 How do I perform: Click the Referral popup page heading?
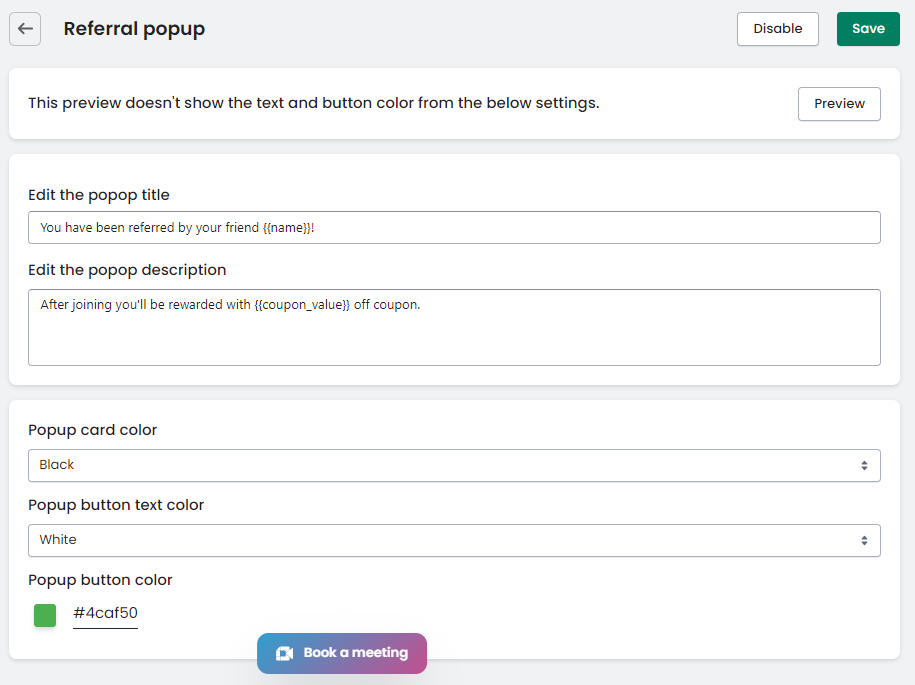(x=134, y=29)
